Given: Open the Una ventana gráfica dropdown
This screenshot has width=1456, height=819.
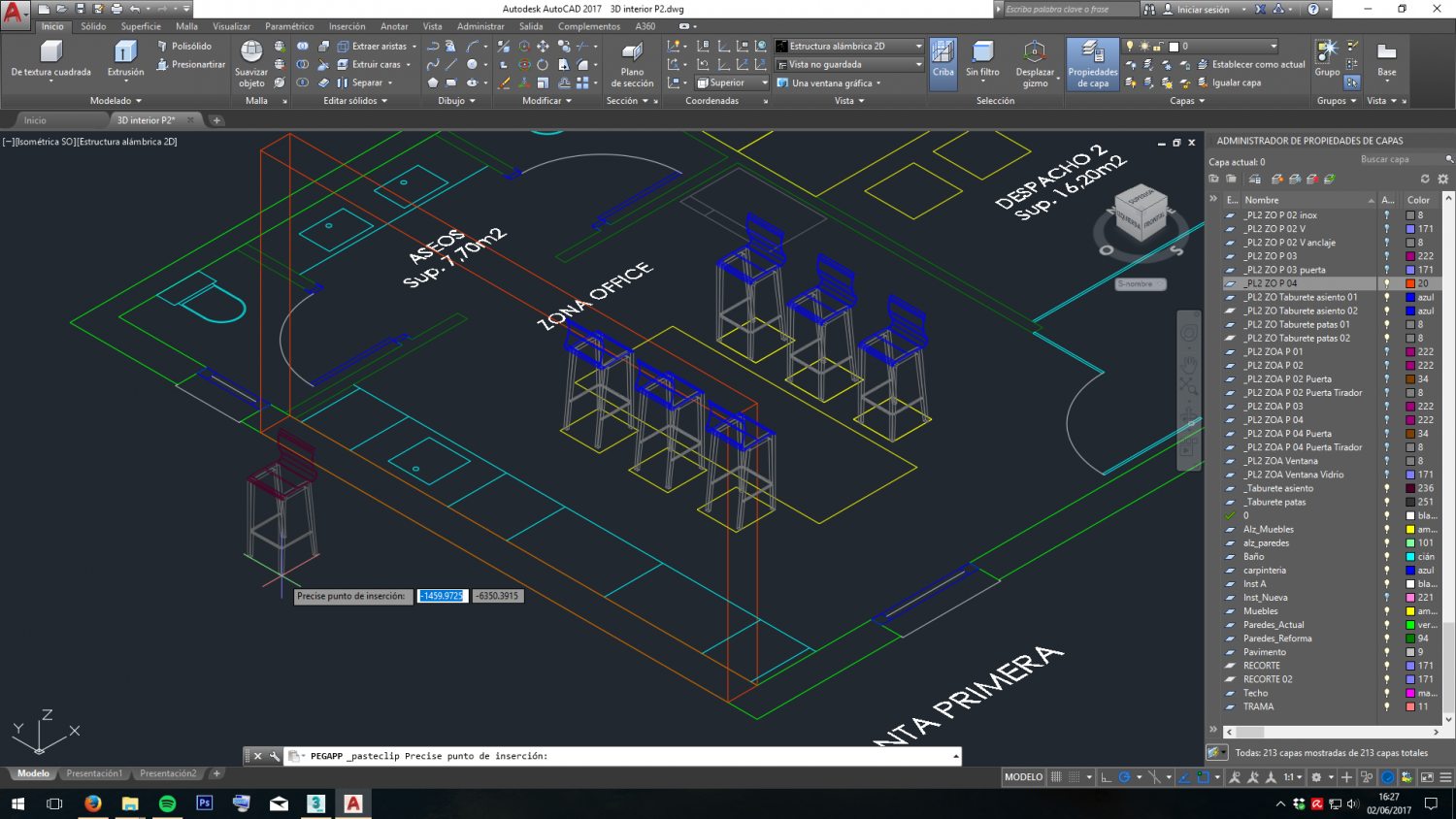Looking at the screenshot, I should click(830, 82).
